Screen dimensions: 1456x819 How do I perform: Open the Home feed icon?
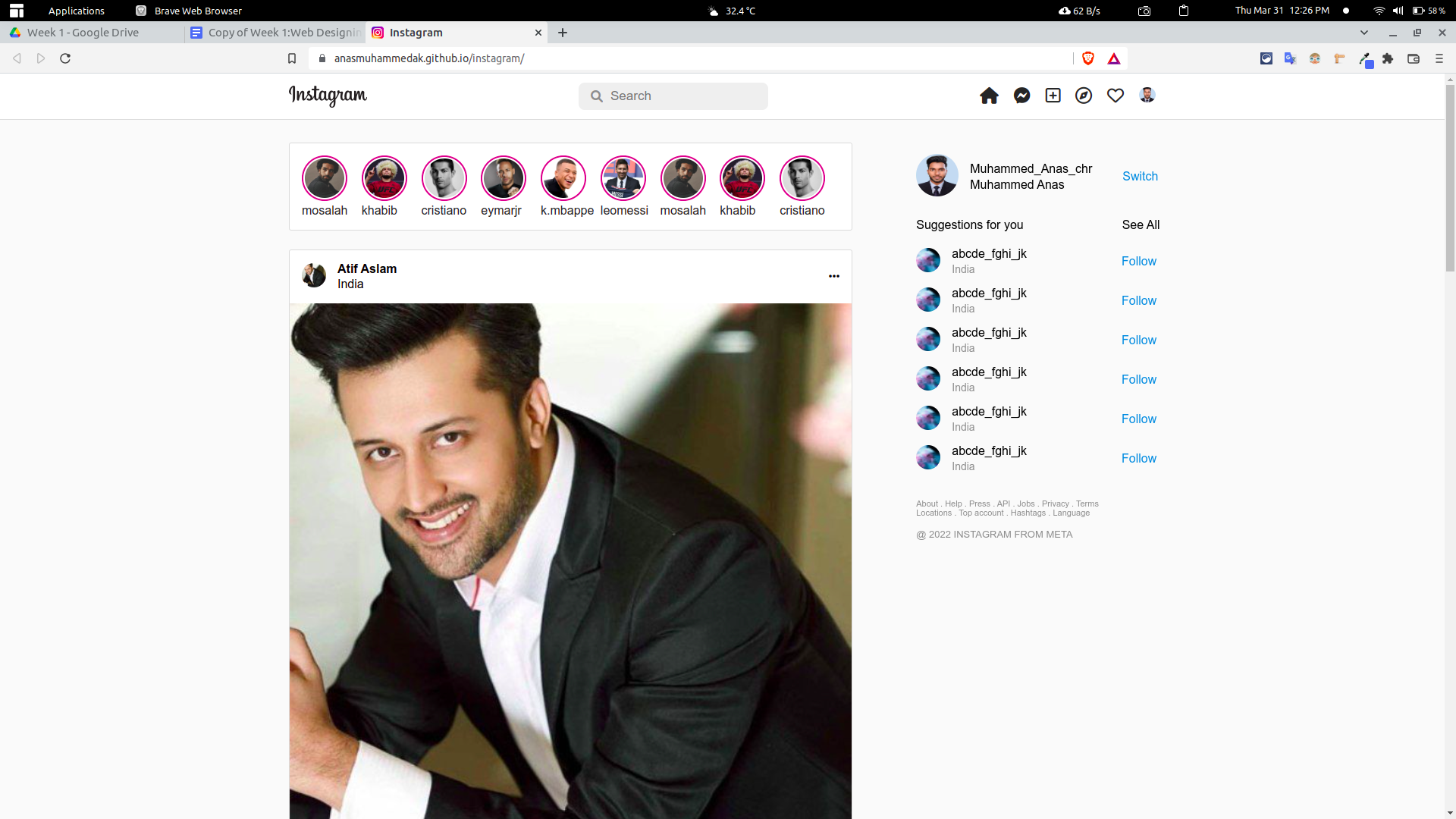pos(989,96)
